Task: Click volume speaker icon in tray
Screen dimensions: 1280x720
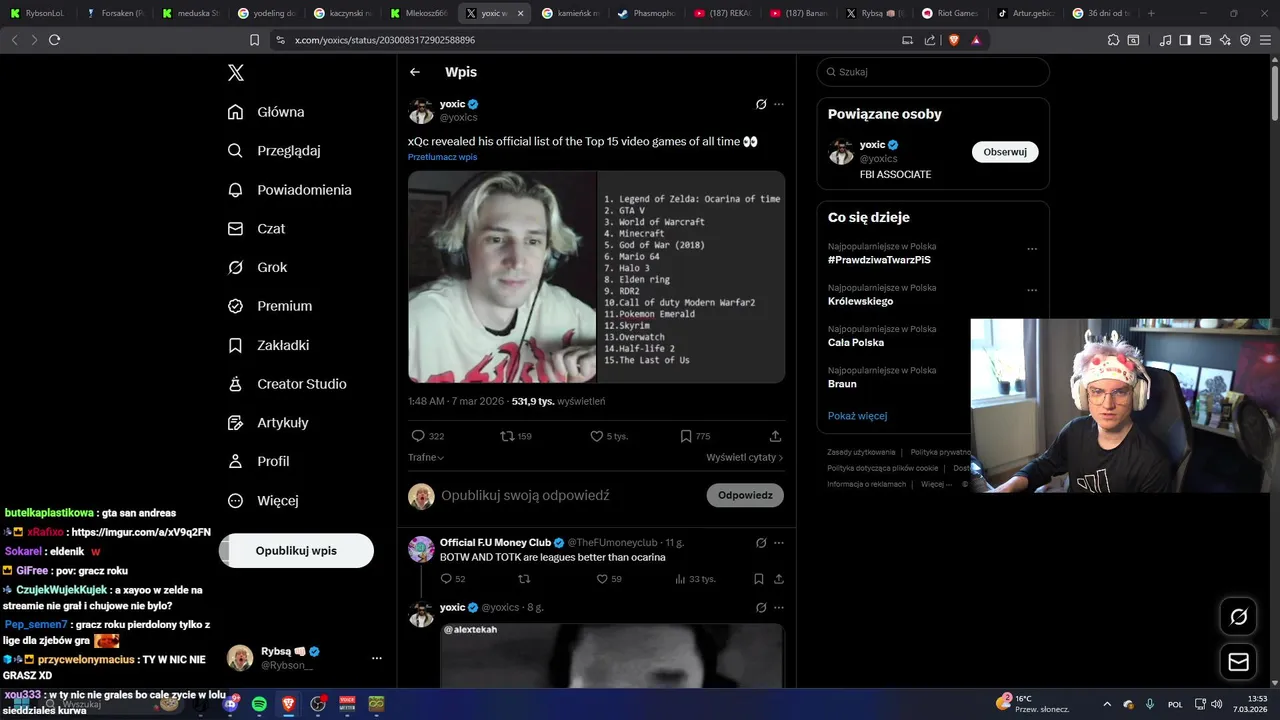Action: point(1216,704)
